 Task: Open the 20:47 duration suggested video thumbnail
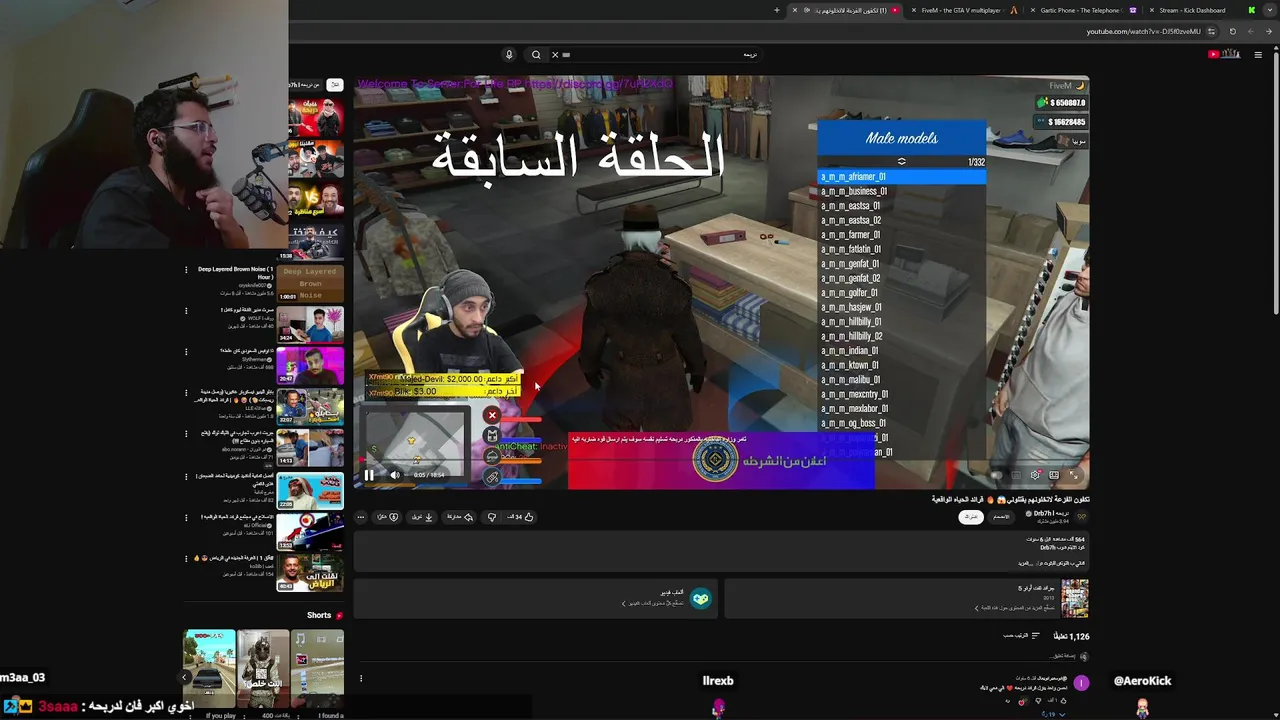[x=310, y=366]
